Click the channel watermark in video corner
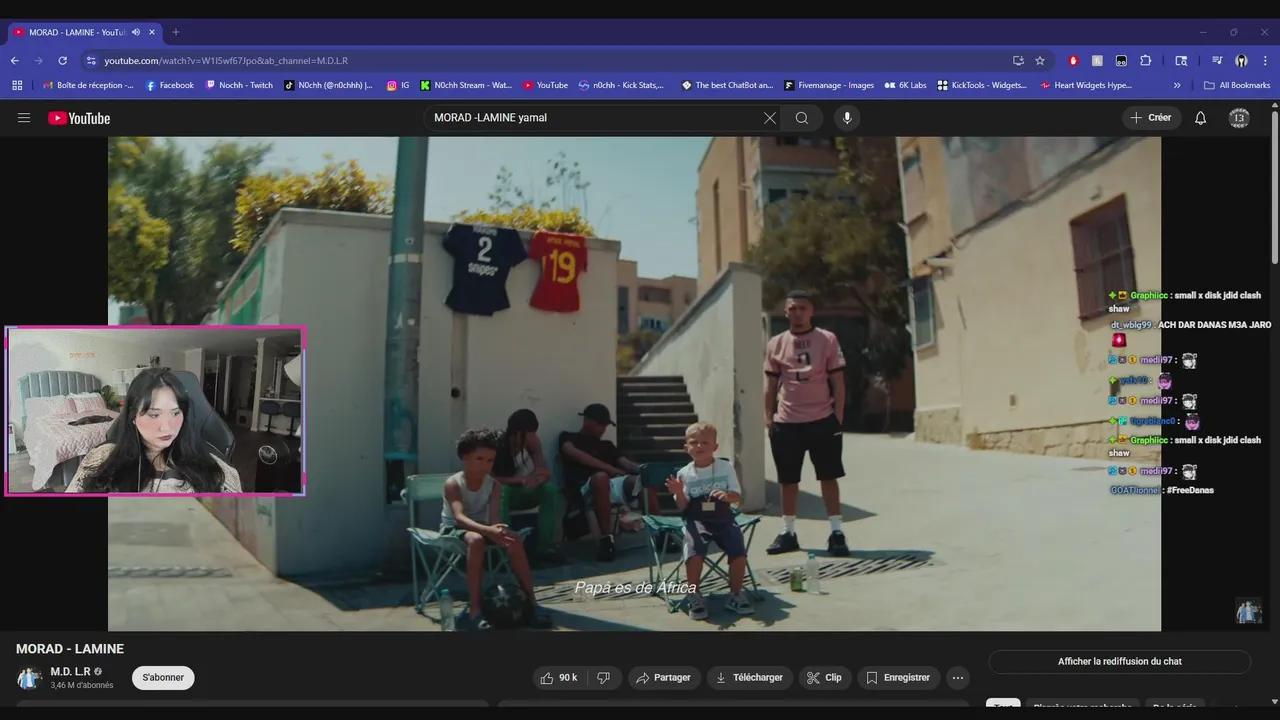This screenshot has width=1280, height=720. (x=1248, y=611)
